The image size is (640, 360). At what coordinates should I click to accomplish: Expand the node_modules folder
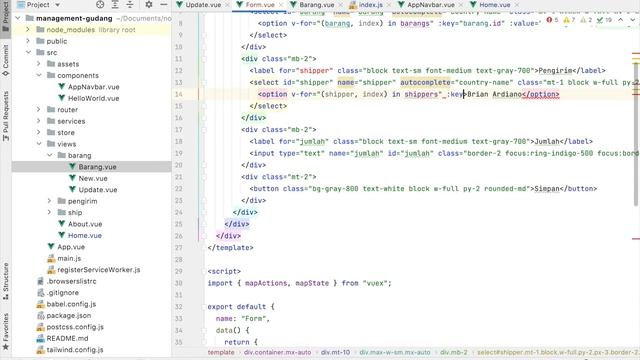click(28, 30)
